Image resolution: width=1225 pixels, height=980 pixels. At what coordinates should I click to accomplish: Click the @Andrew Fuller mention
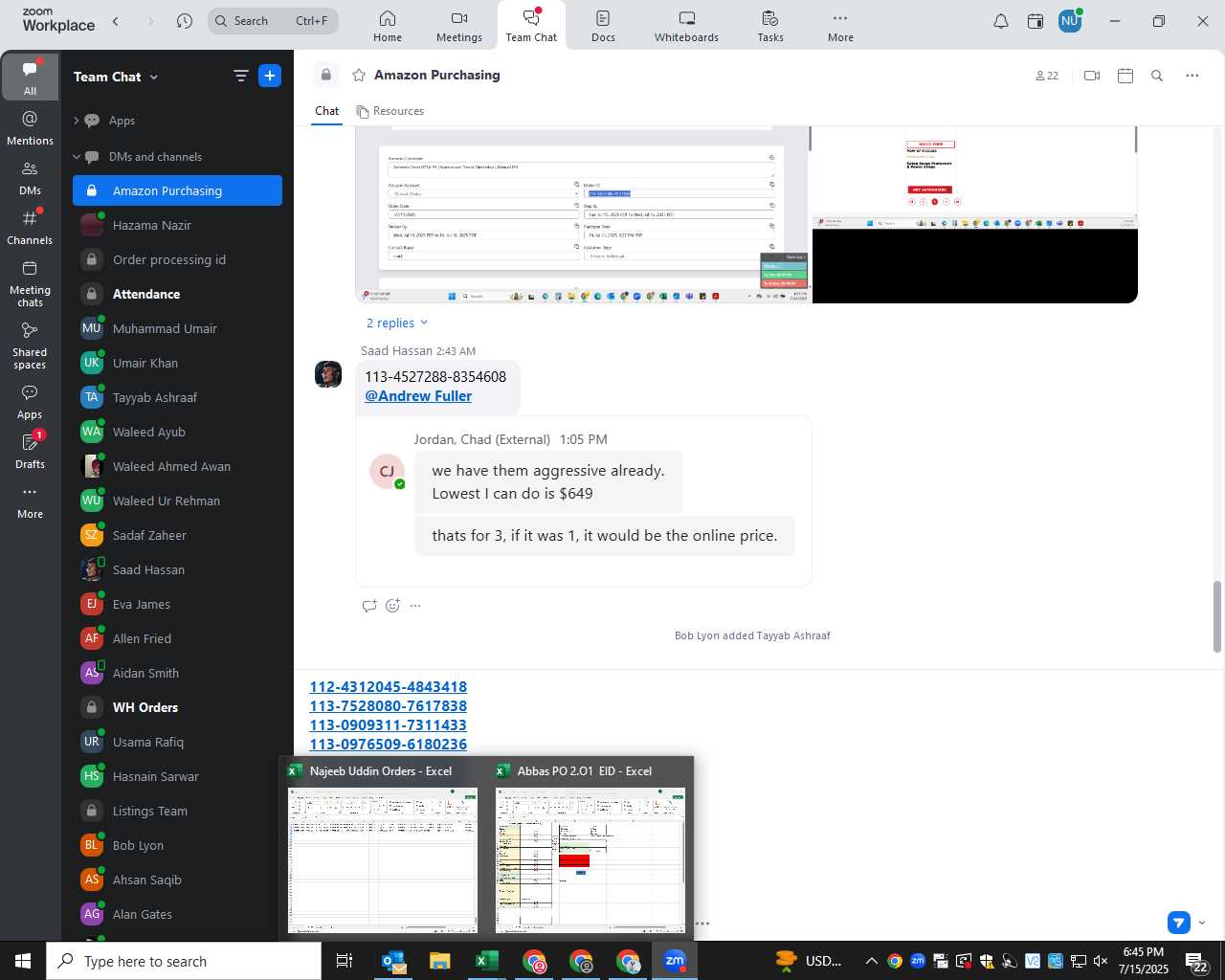pos(418,396)
